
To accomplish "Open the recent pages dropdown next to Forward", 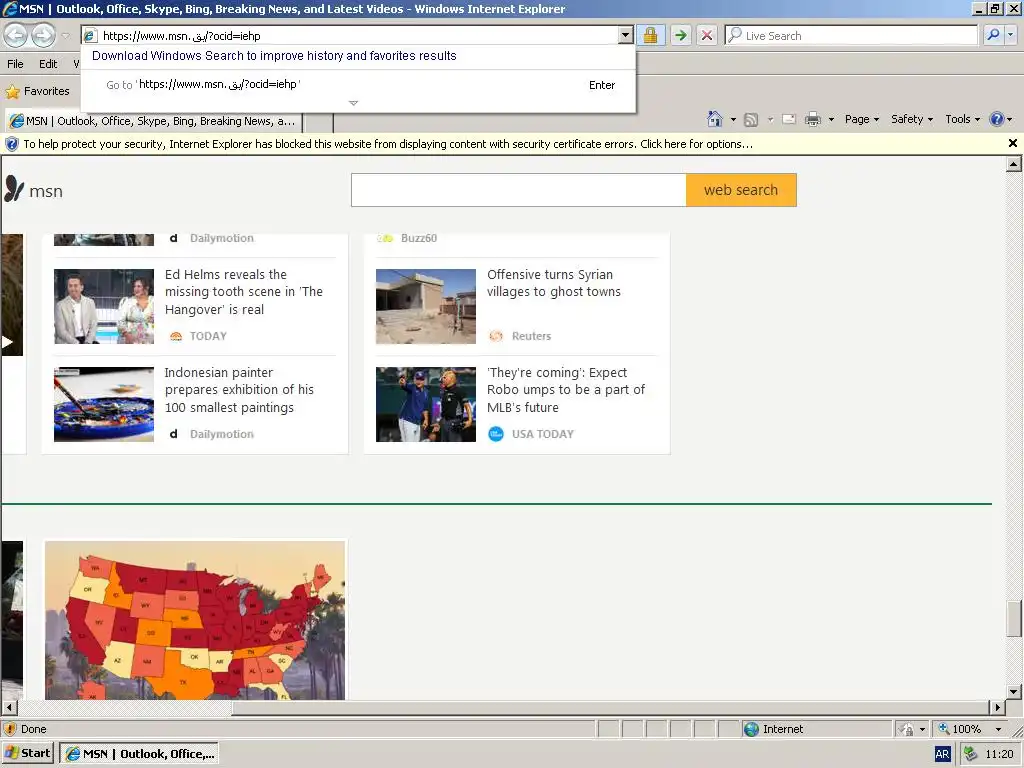I will [x=65, y=36].
